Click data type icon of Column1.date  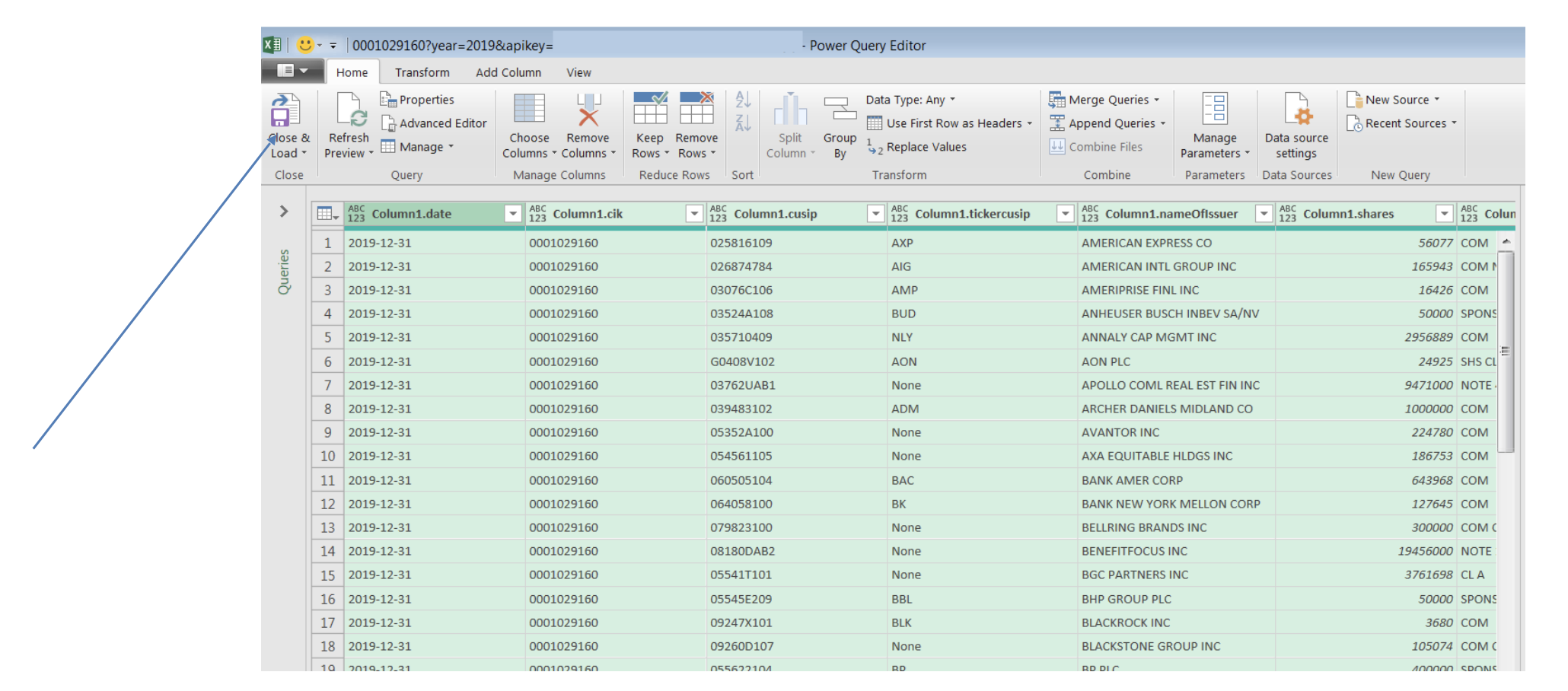[x=356, y=214]
